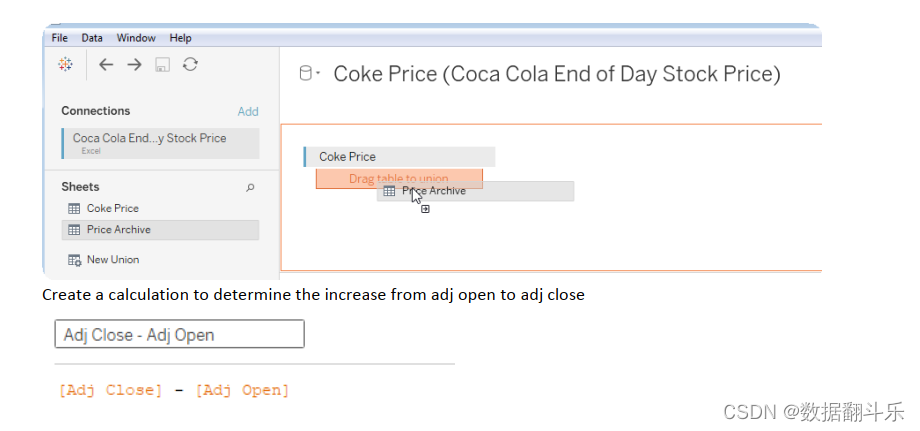
Task: Click the Coke Price table on canvas
Action: pos(398,157)
